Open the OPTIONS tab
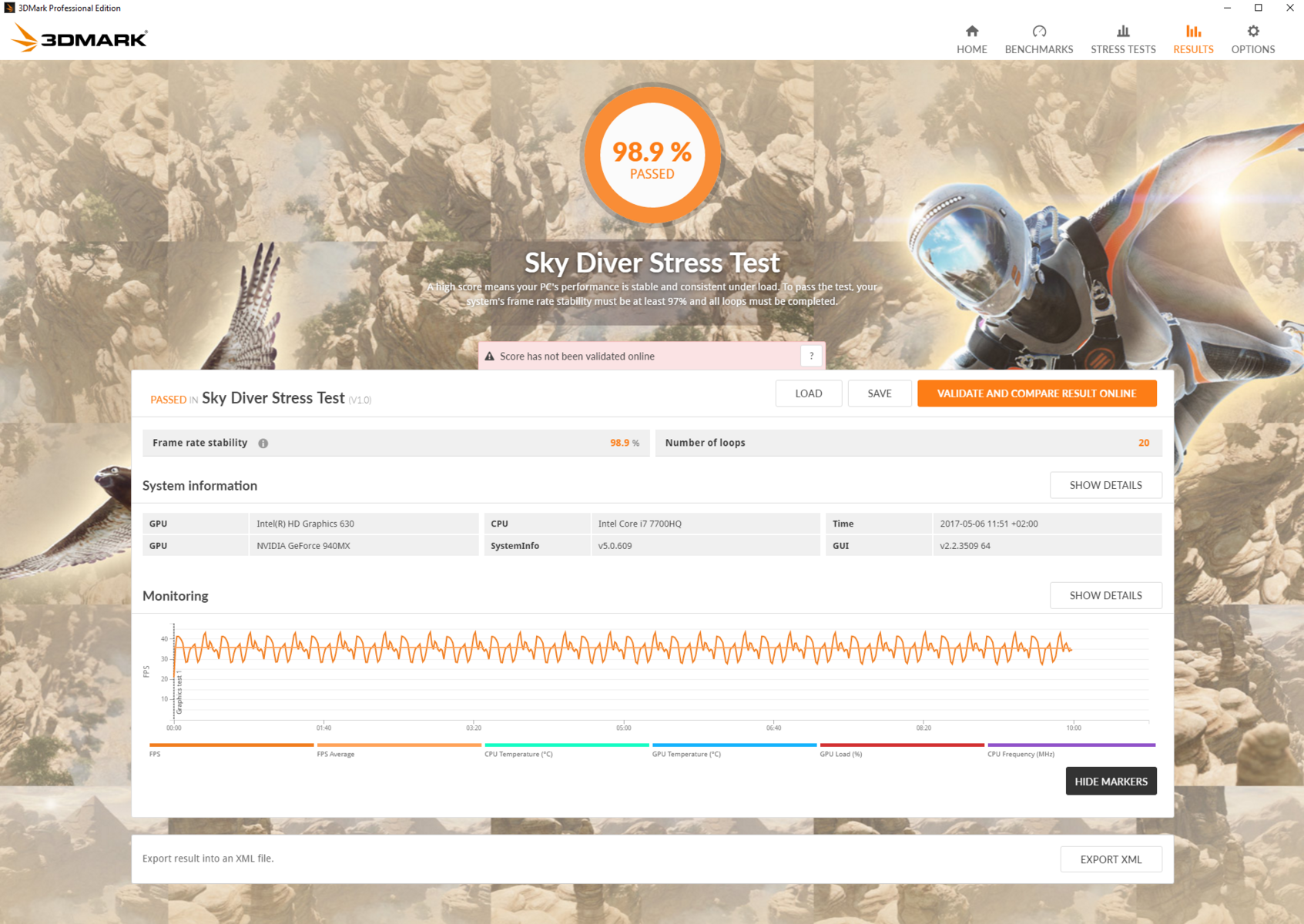Viewport: 1304px width, 924px height. coord(1253,39)
